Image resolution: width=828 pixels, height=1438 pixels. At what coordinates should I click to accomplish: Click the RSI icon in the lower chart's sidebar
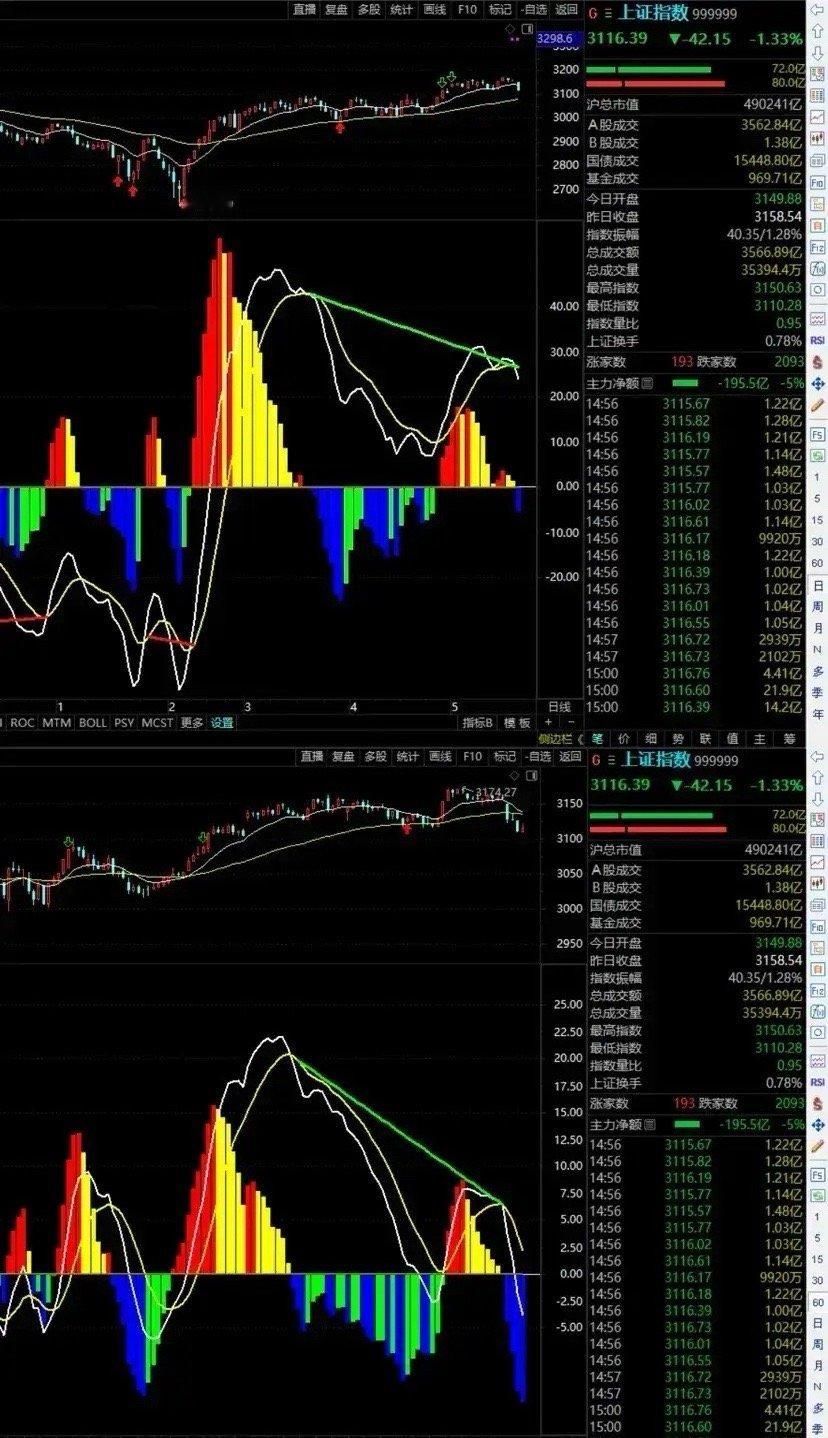click(817, 1084)
